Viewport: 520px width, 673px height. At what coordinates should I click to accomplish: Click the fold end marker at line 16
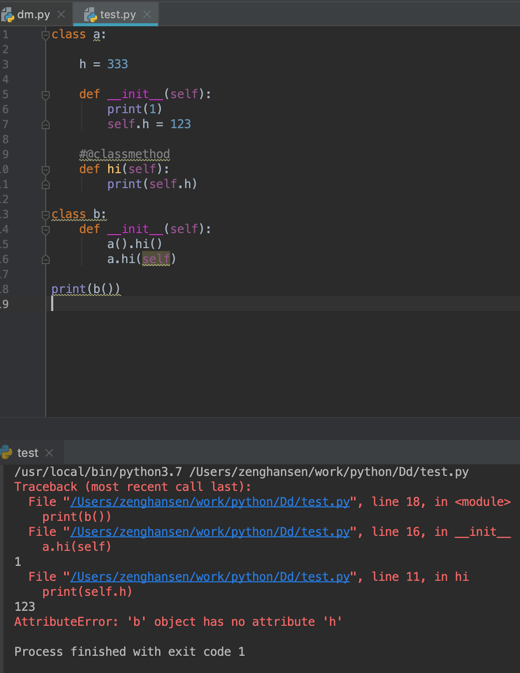(45, 259)
